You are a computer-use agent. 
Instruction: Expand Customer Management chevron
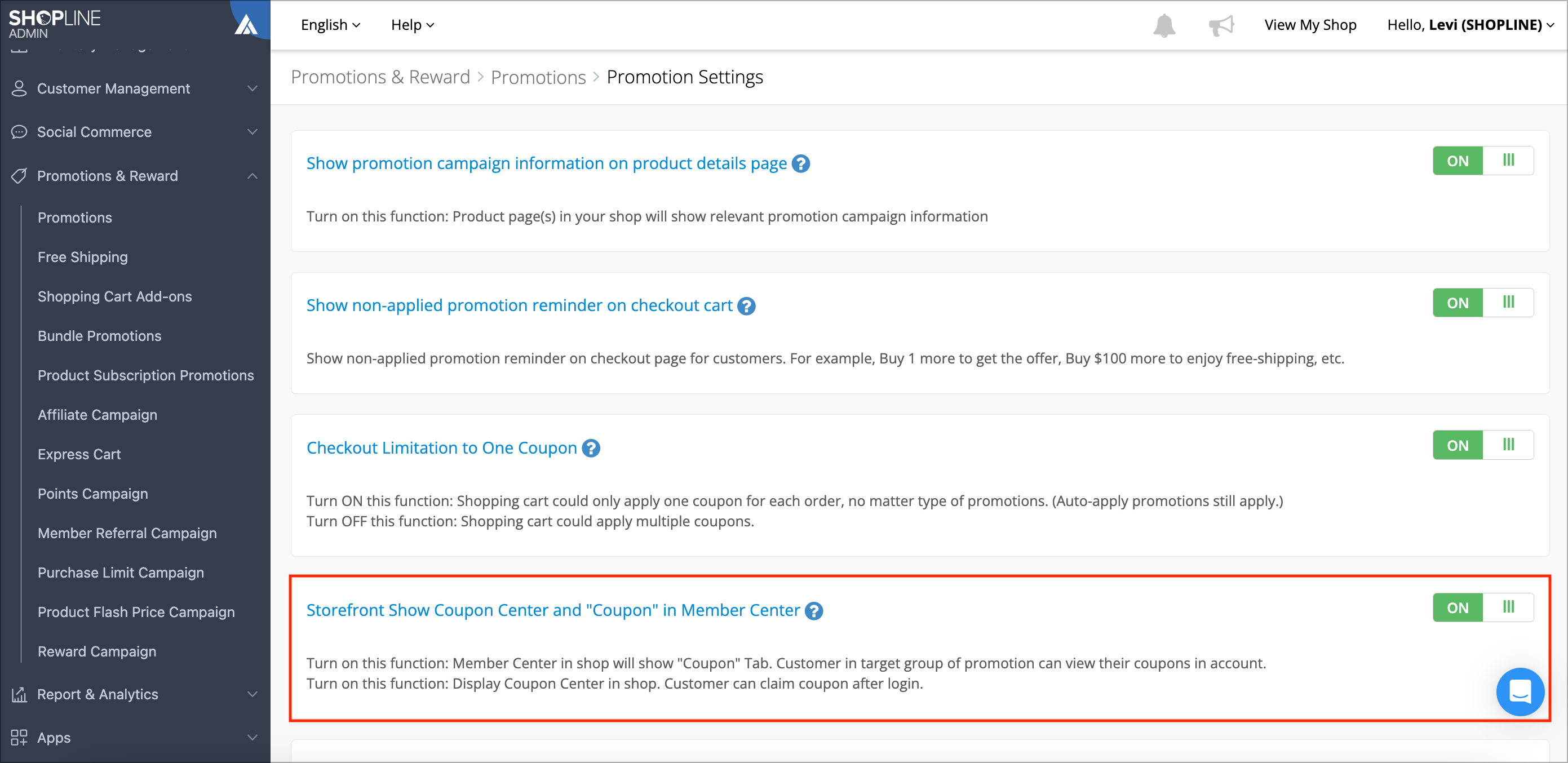click(x=252, y=88)
